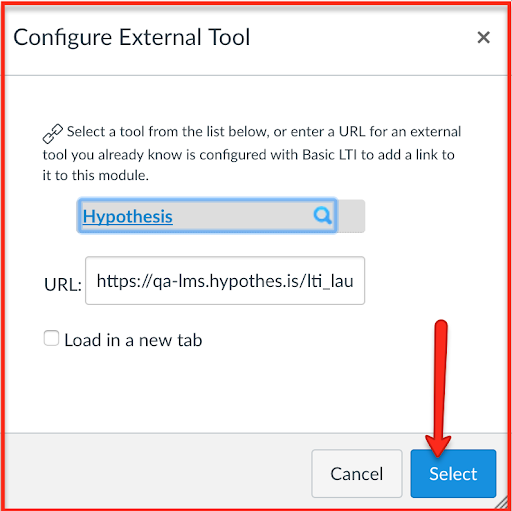Click the gray area right of the Hypothesis entry
Screen dimensions: 512x511
[x=351, y=216]
